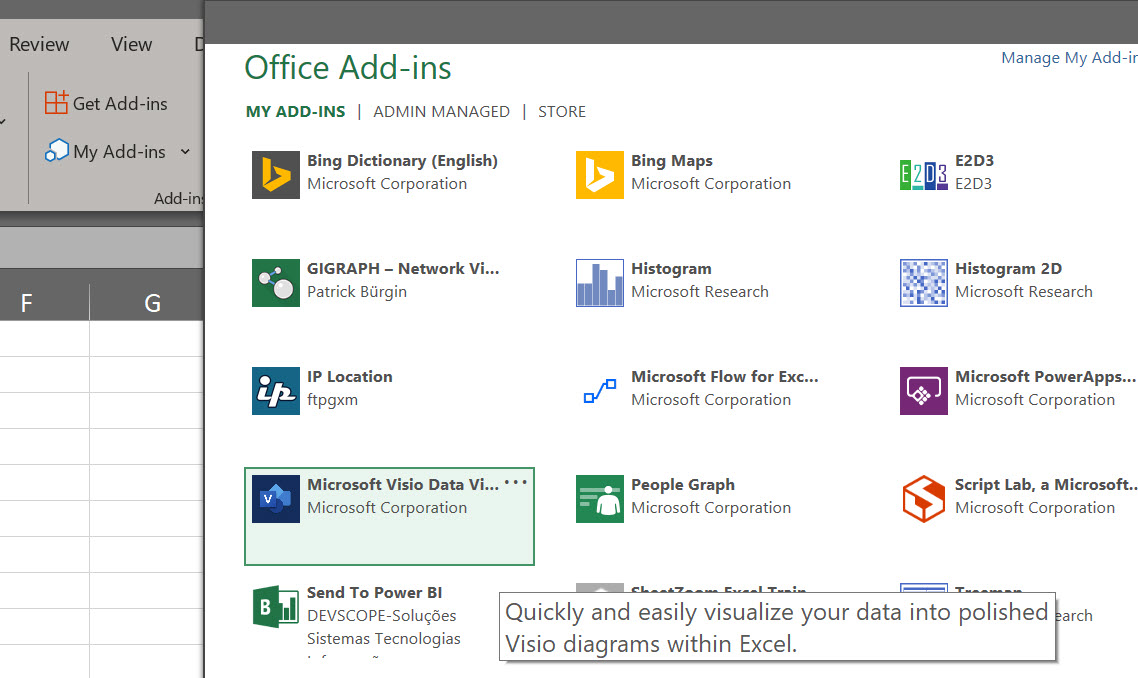The height and width of the screenshot is (678, 1138).
Task: Click the IP Location add-in icon
Action: 276,391
